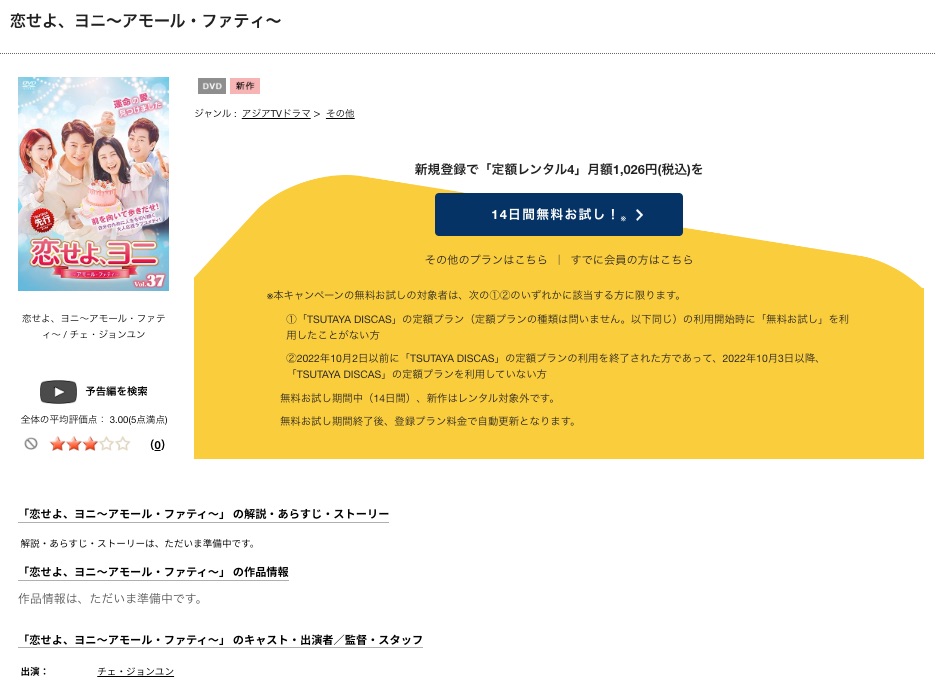Click the 予告編を検索 text label
This screenshot has height=685, width=936.
point(116,391)
